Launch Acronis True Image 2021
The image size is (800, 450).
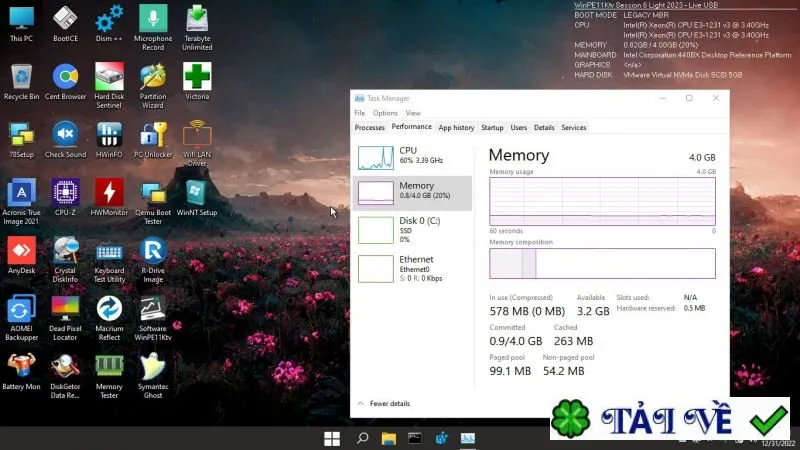[21, 202]
